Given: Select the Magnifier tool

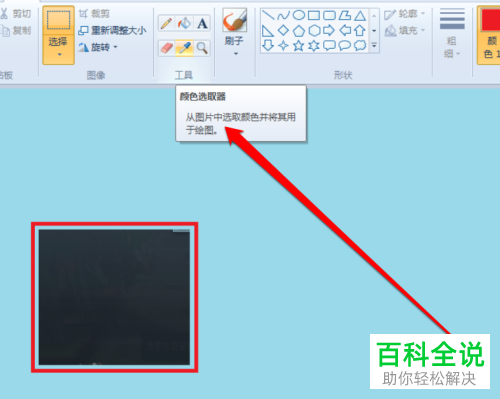Looking at the screenshot, I should click(x=202, y=48).
